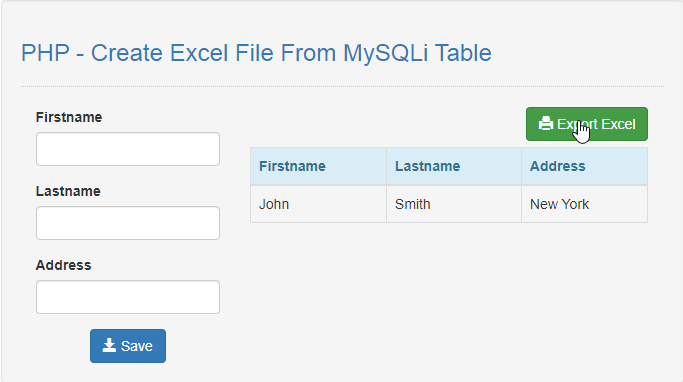
Task: Click the Export Excel button label
Action: [596, 124]
